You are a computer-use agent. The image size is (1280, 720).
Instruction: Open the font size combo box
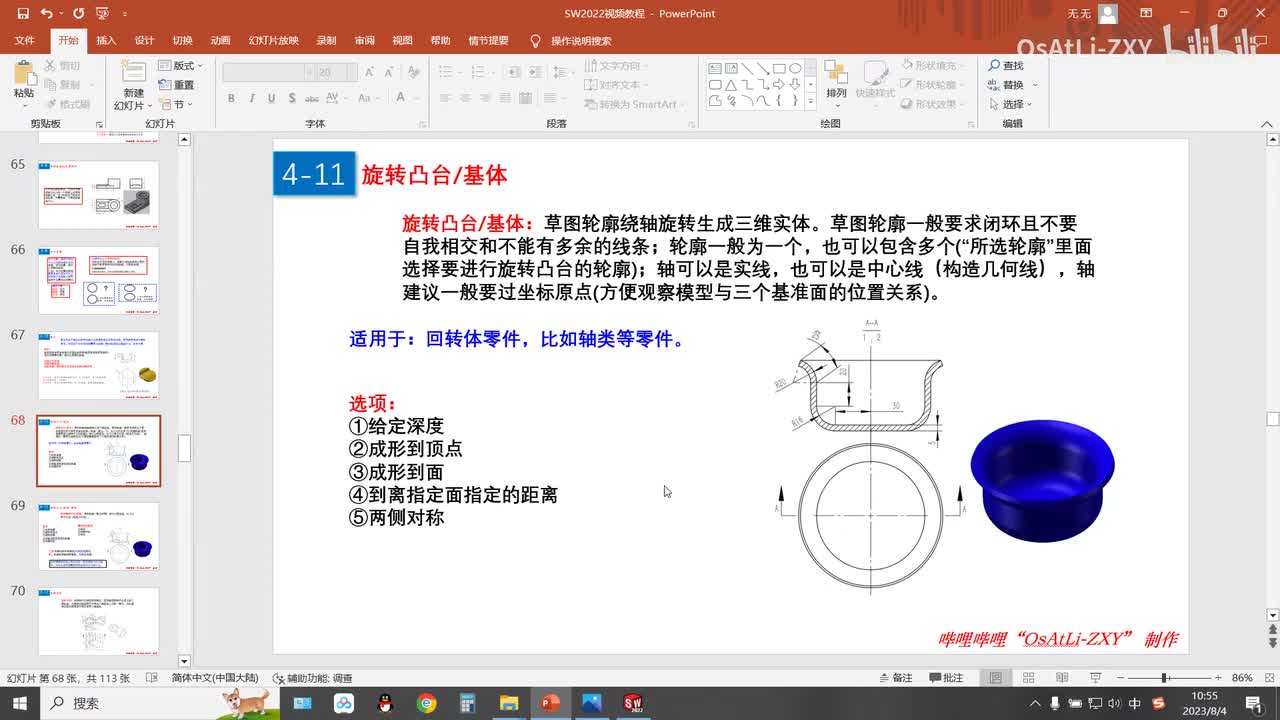coord(337,73)
